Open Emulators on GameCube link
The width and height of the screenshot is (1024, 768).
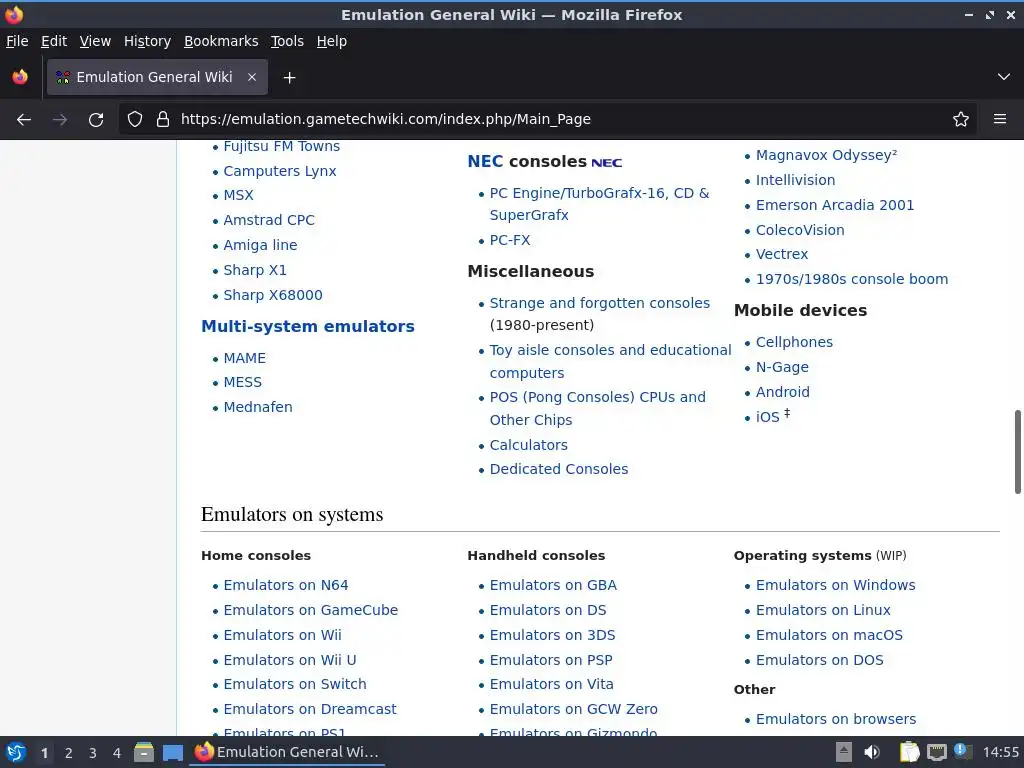(310, 611)
